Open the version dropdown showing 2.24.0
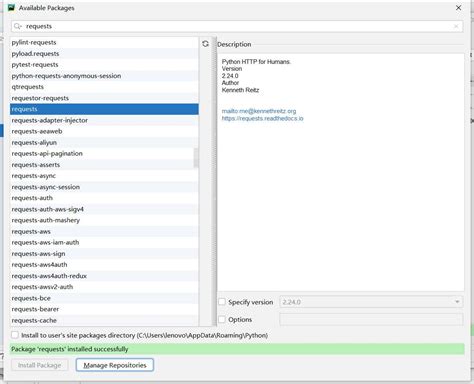 371,302
